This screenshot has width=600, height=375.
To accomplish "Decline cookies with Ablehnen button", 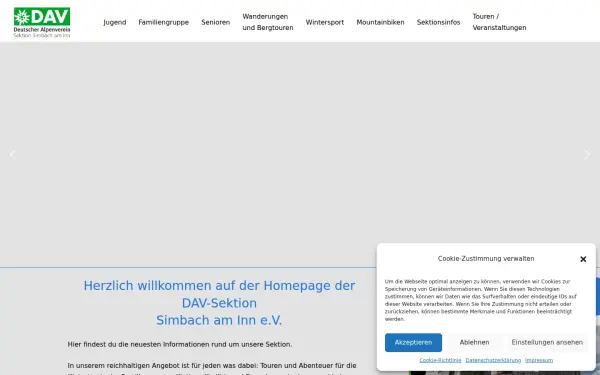I will (x=474, y=342).
